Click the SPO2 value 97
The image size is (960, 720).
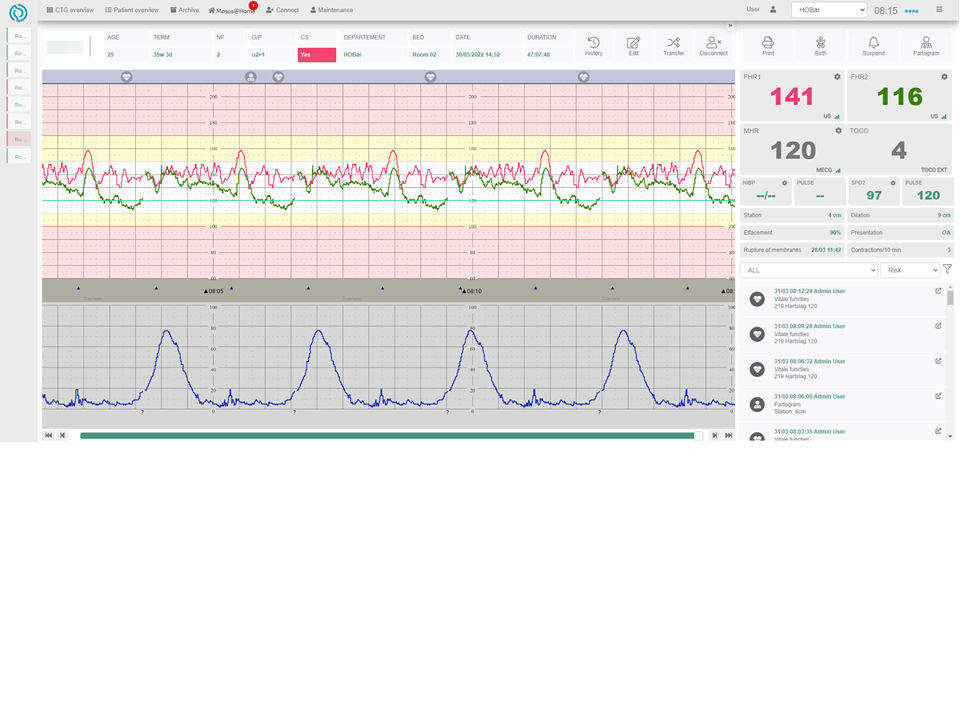click(874, 195)
